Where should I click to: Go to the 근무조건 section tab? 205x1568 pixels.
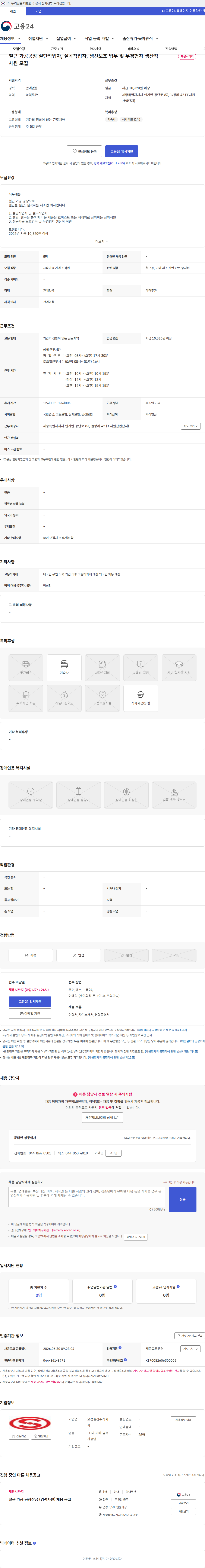pyautogui.click(x=57, y=49)
